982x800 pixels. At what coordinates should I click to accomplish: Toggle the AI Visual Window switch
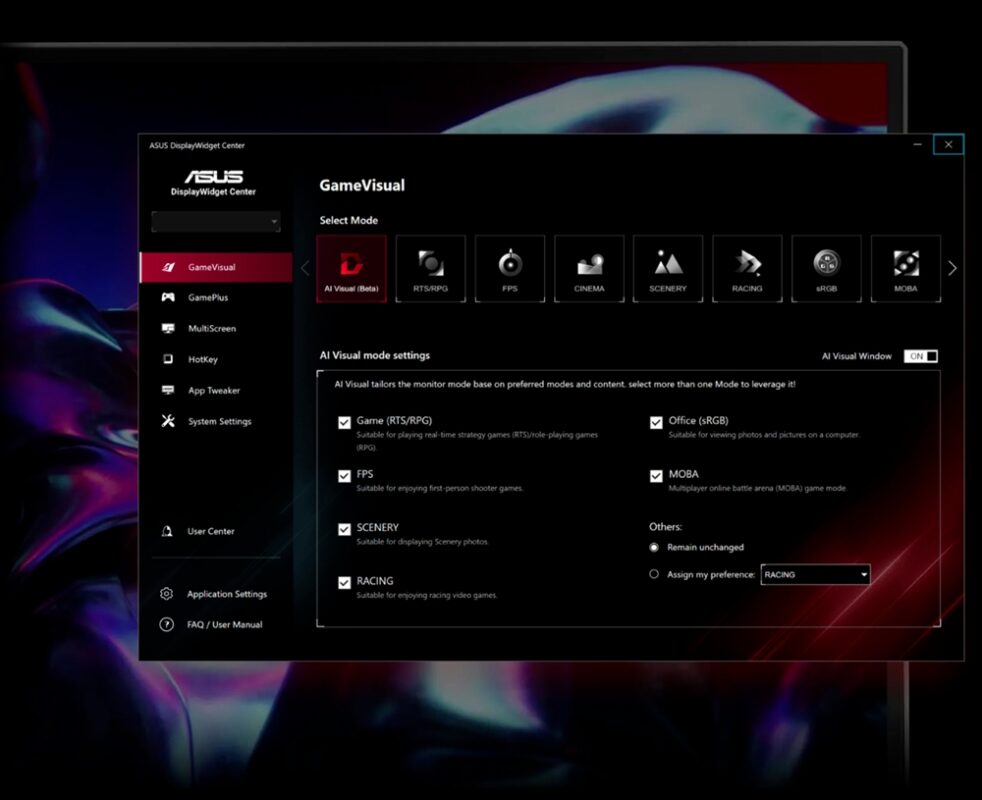pyautogui.click(x=921, y=356)
